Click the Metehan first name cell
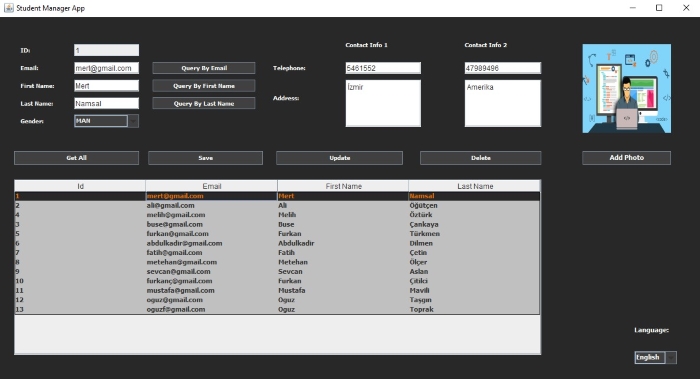Image resolution: width=700 pixels, height=379 pixels. point(343,262)
